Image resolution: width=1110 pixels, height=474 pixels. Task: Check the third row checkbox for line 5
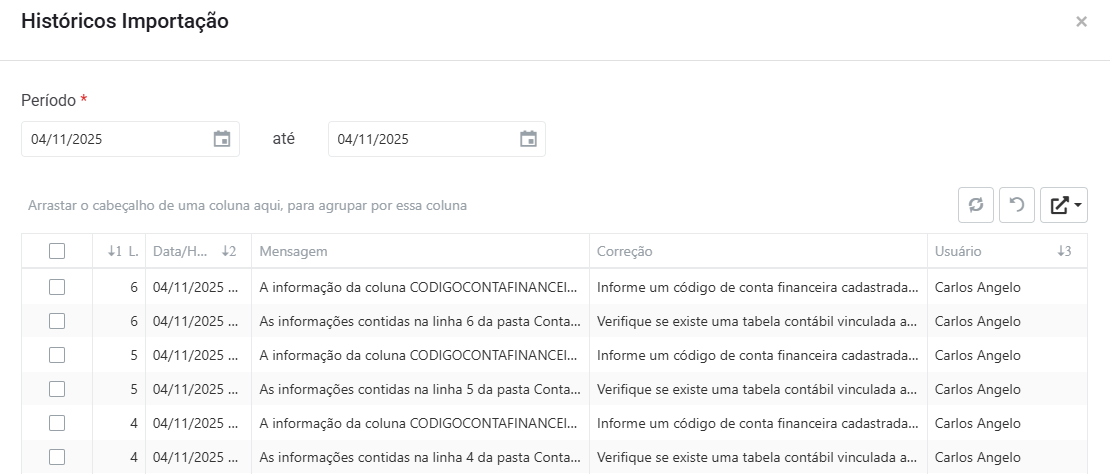(57, 355)
